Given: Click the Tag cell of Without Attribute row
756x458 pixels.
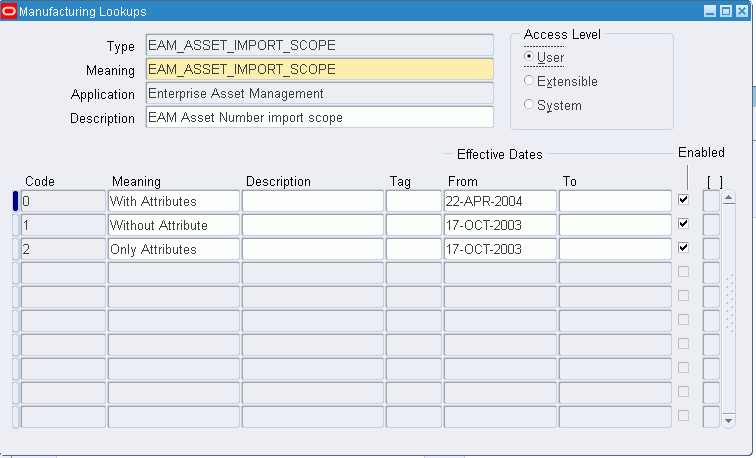Looking at the screenshot, I should pos(414,225).
